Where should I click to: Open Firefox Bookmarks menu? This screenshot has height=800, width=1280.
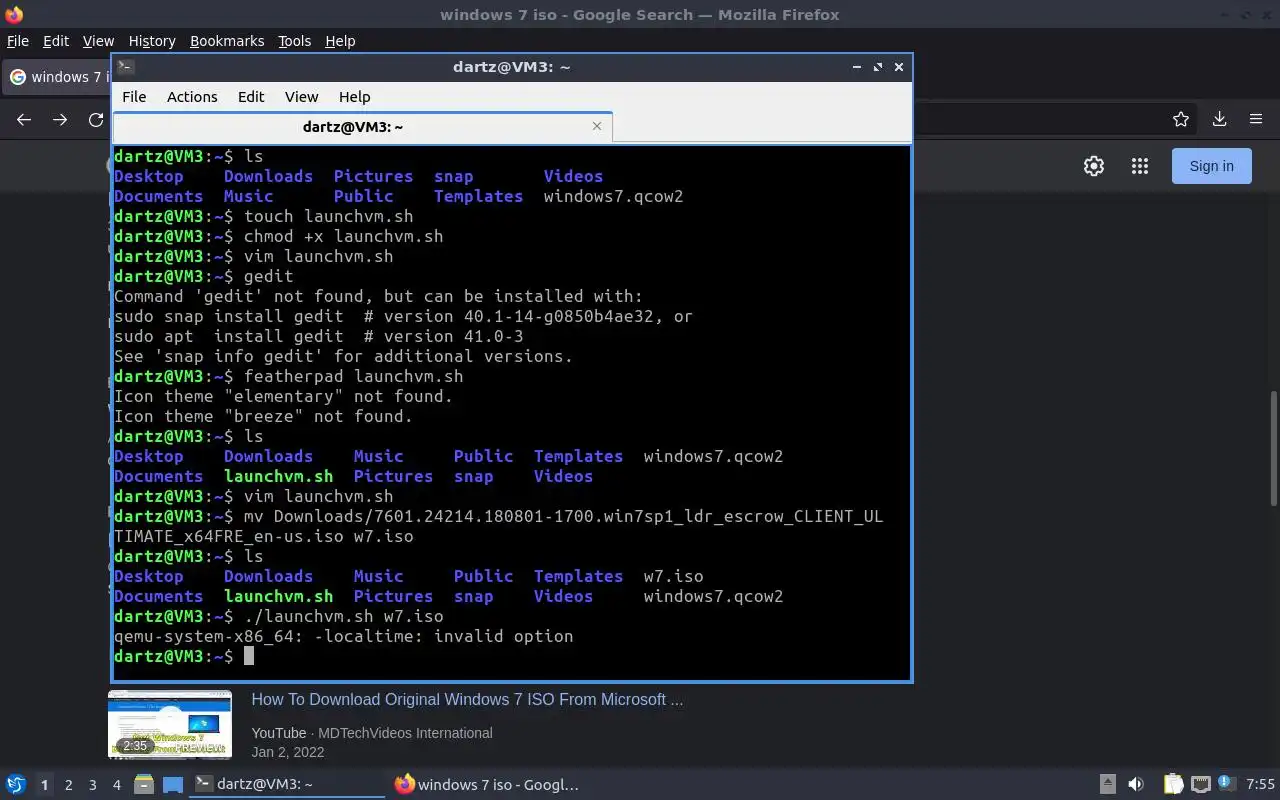[x=227, y=41]
